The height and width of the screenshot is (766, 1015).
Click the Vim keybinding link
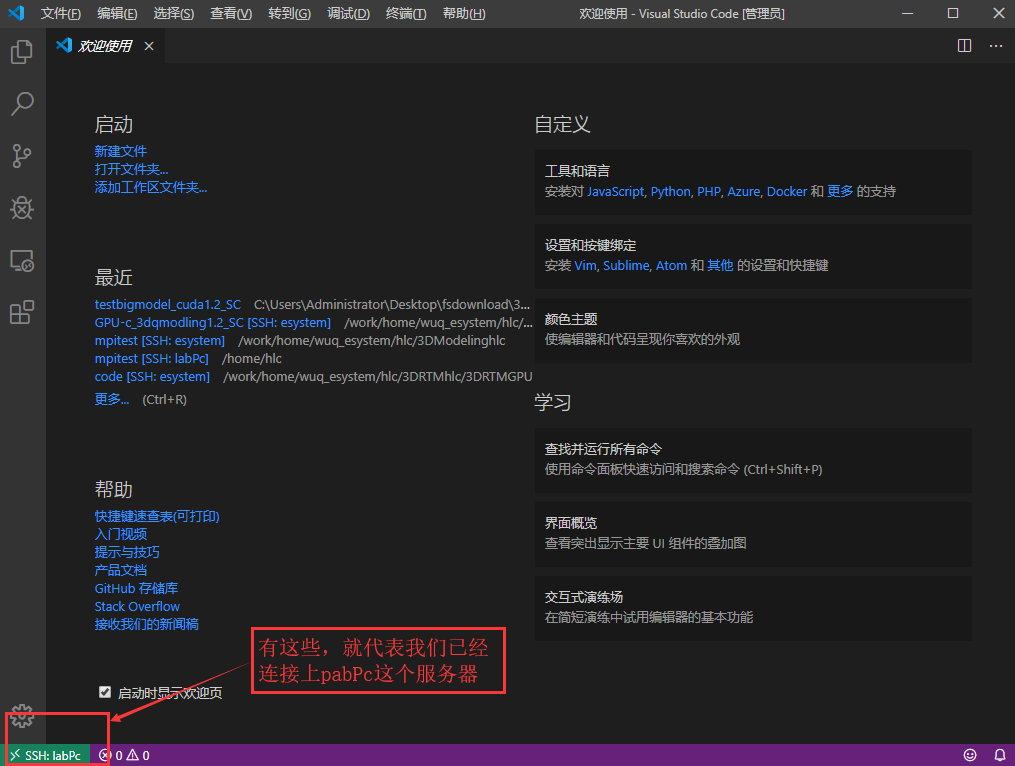pyautogui.click(x=585, y=265)
